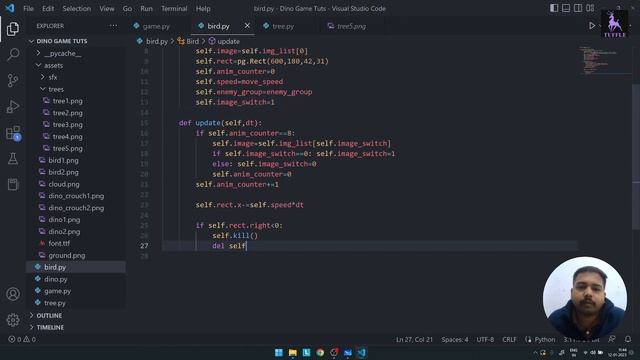Open the Edit menu
The height and width of the screenshot is (360, 640).
point(48,8)
